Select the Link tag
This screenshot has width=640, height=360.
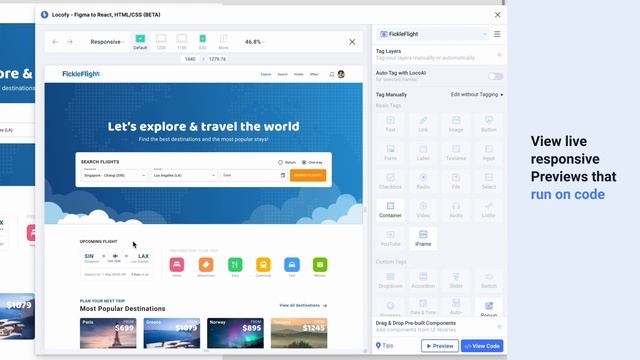click(423, 124)
